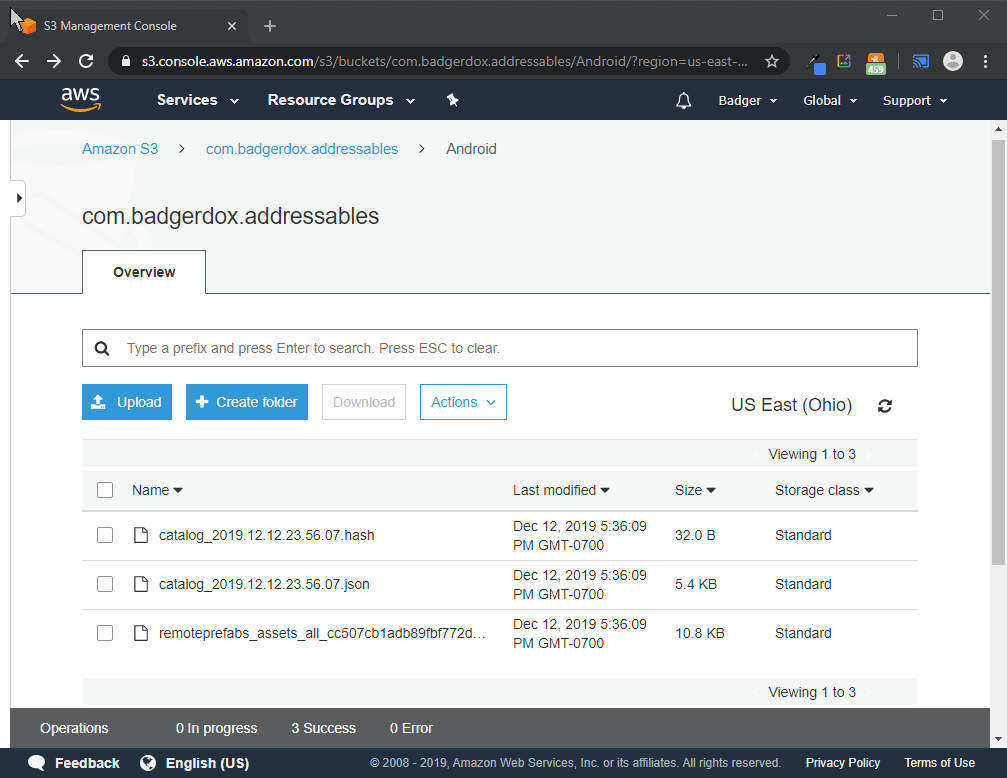This screenshot has width=1007, height=778.
Task: Click the framed picture extension icon
Action: pyautogui.click(x=845, y=61)
